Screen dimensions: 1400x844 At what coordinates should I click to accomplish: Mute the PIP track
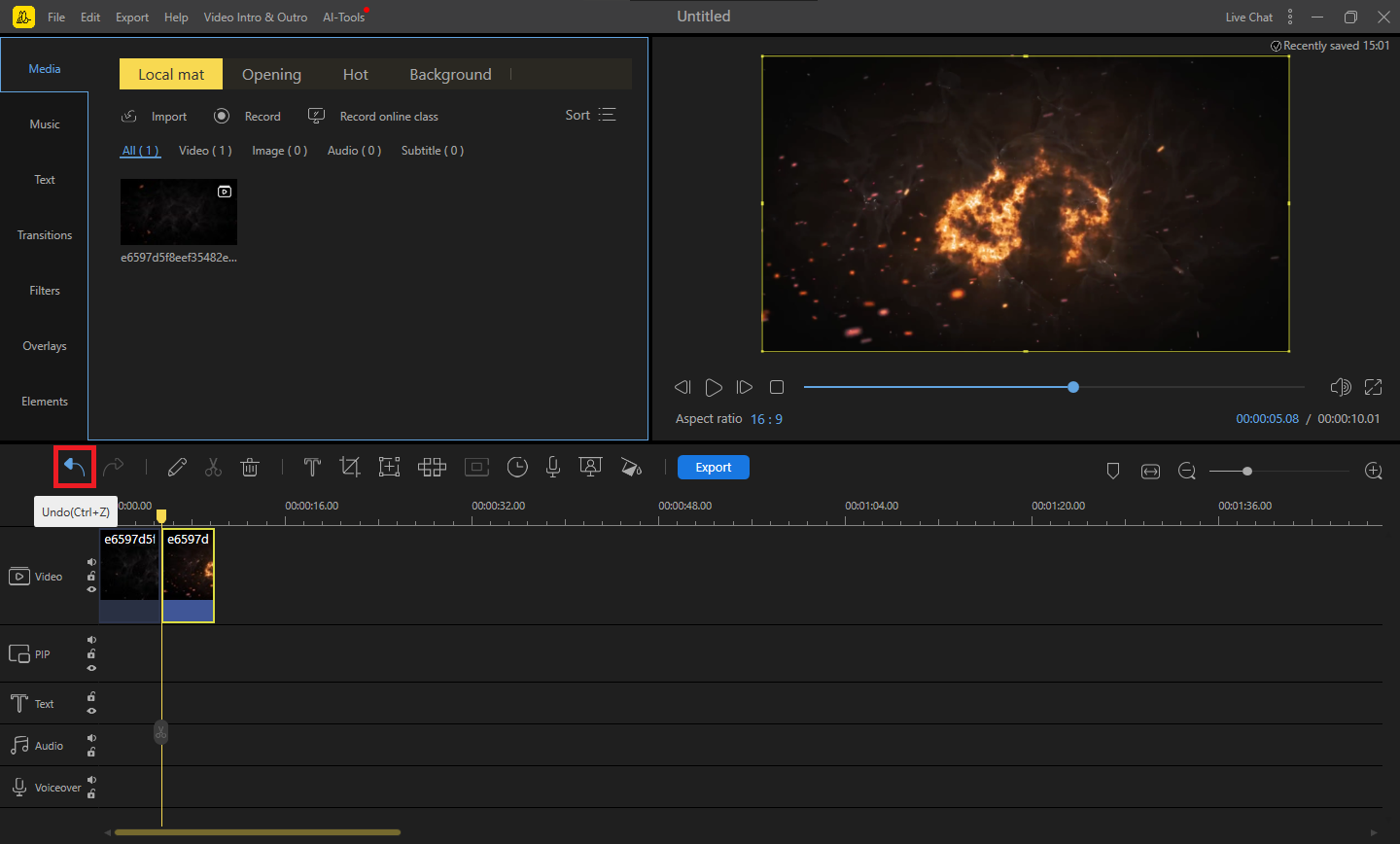coord(91,640)
